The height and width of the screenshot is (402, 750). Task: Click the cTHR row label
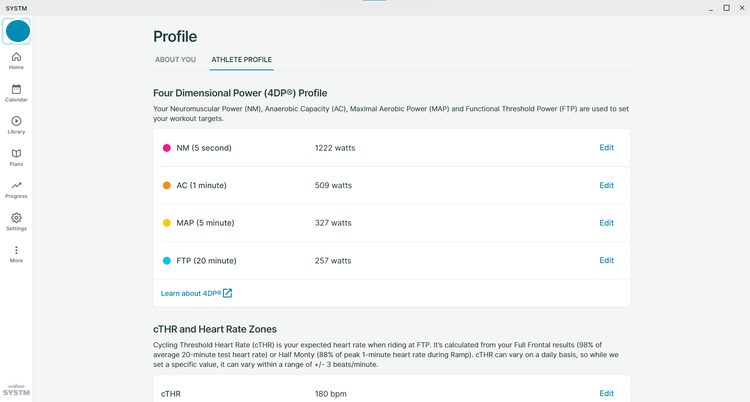[x=171, y=394]
